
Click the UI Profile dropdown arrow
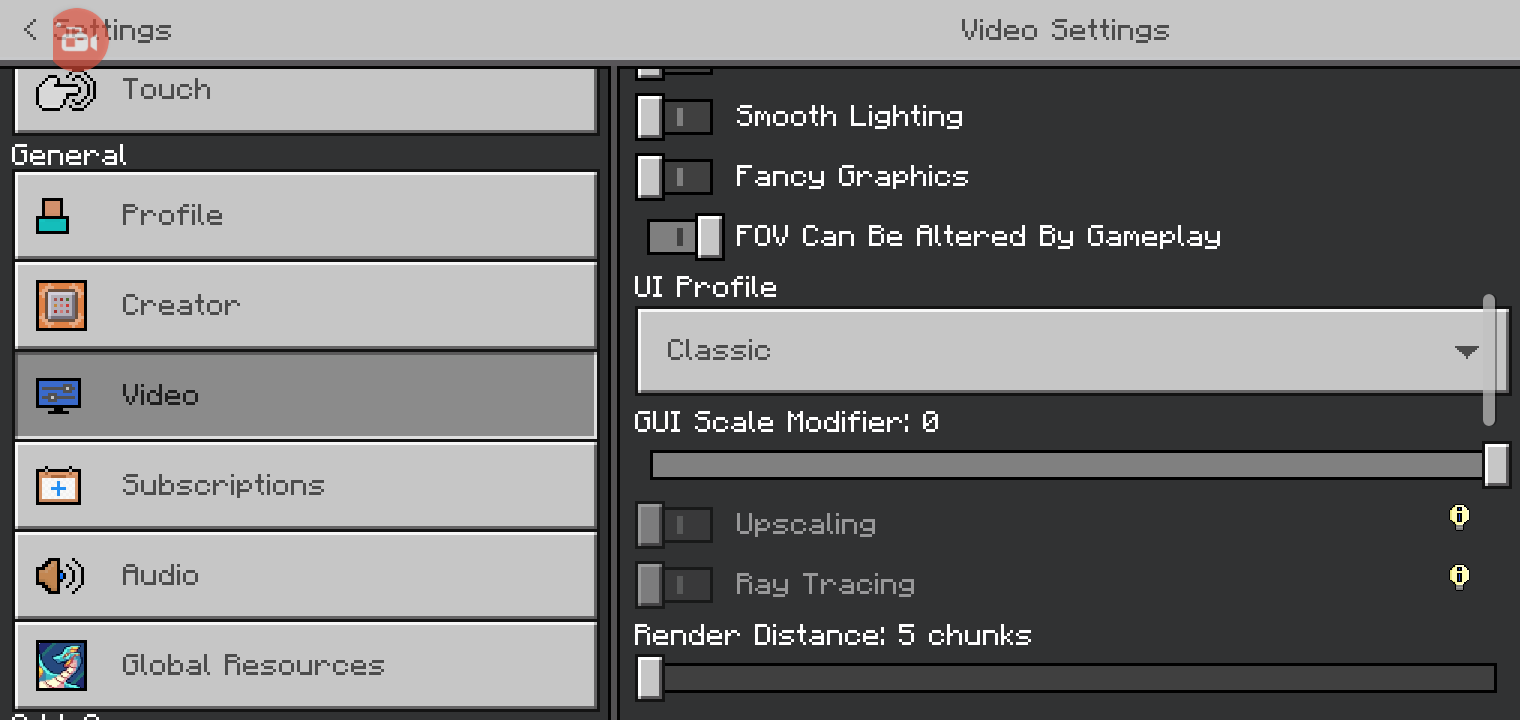1466,351
